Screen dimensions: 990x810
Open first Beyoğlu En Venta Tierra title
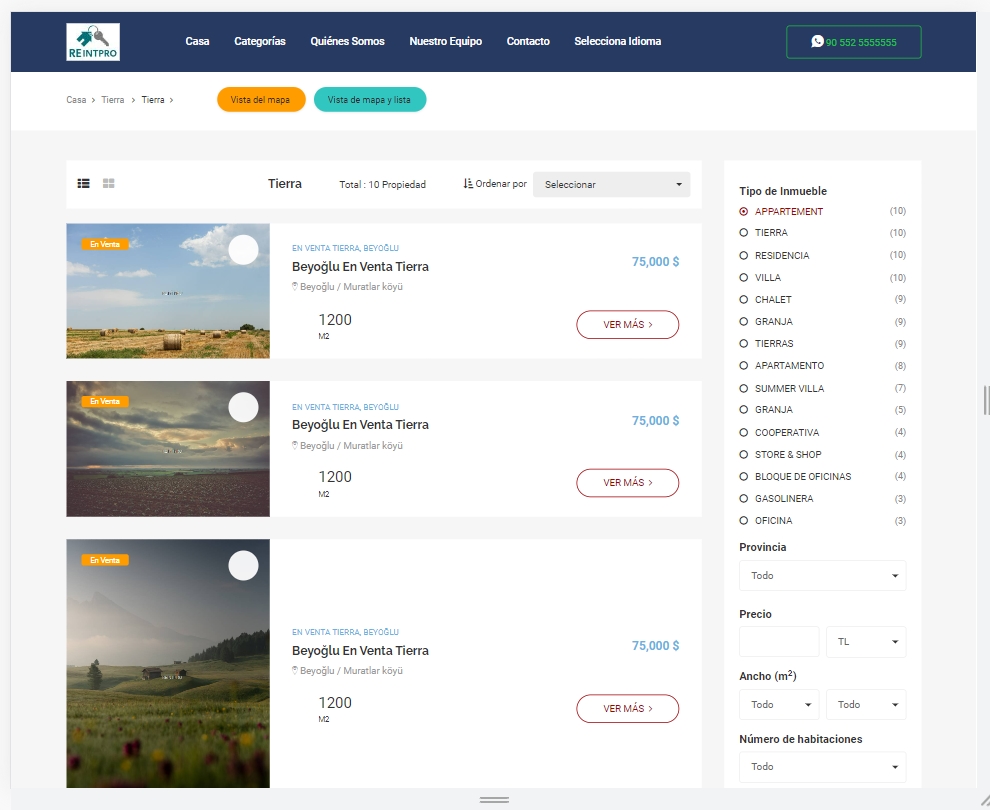pyautogui.click(x=360, y=267)
